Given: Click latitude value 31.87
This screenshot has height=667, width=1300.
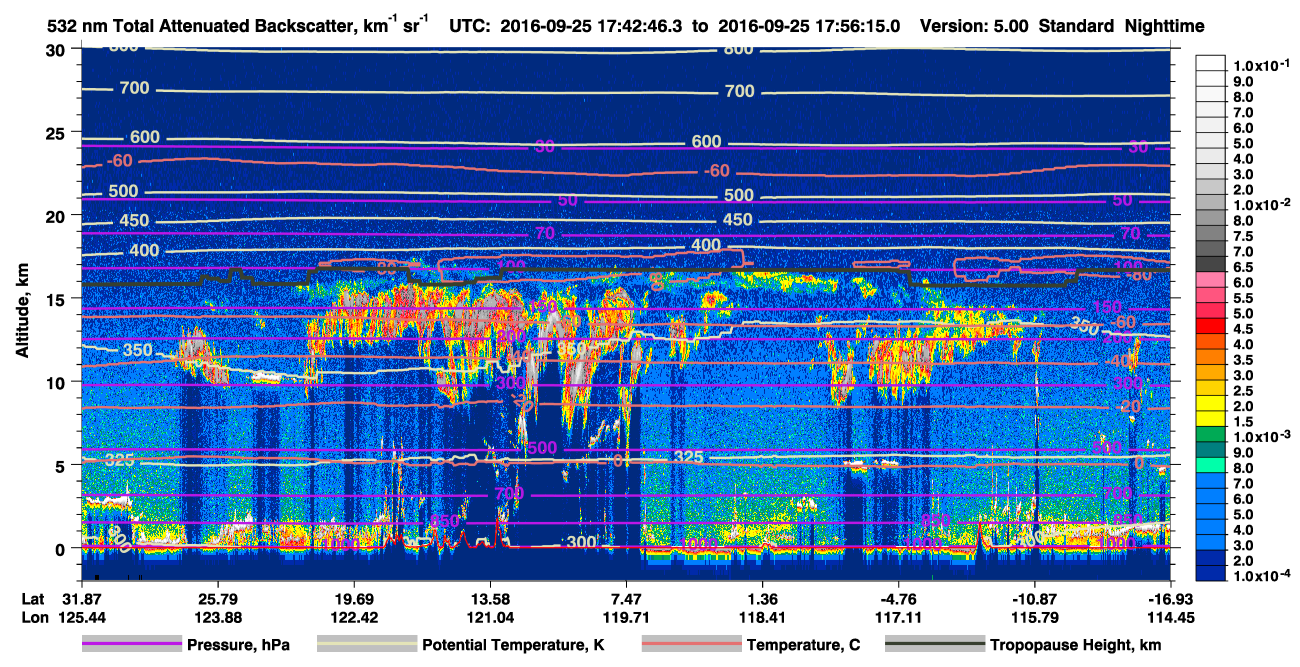Looking at the screenshot, I should point(81,599).
